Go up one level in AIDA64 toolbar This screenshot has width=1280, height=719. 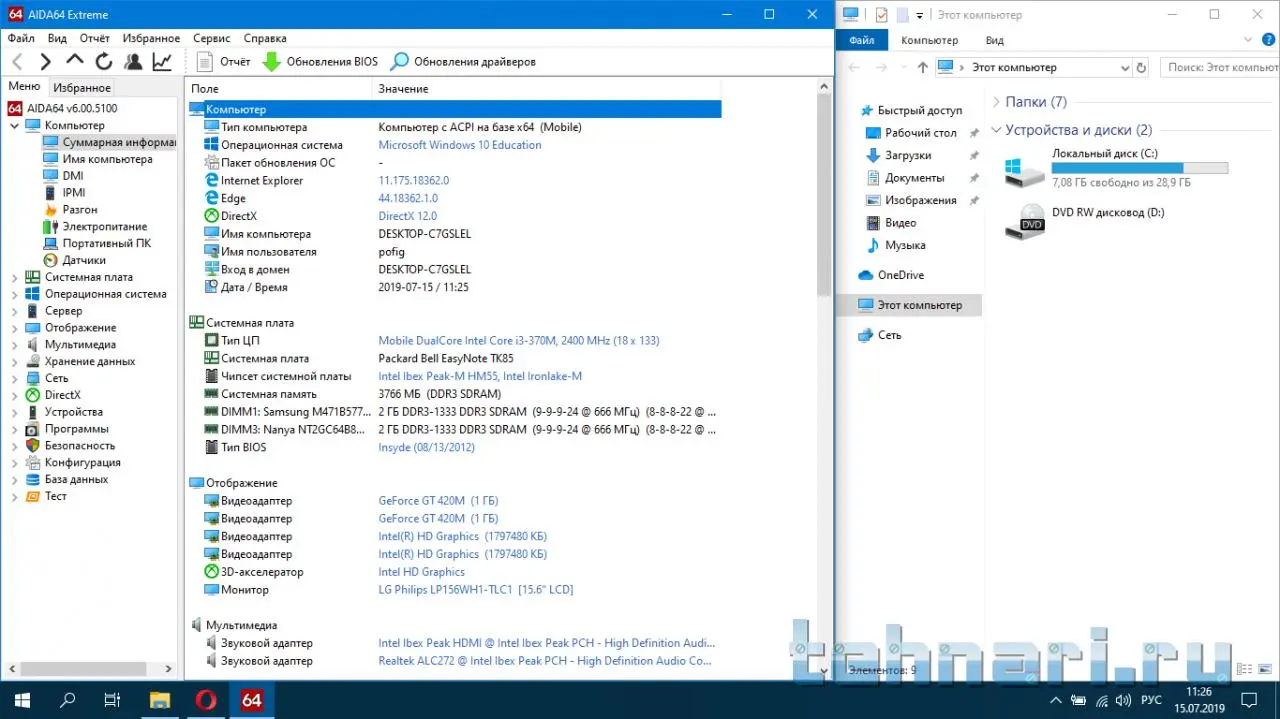tap(75, 61)
